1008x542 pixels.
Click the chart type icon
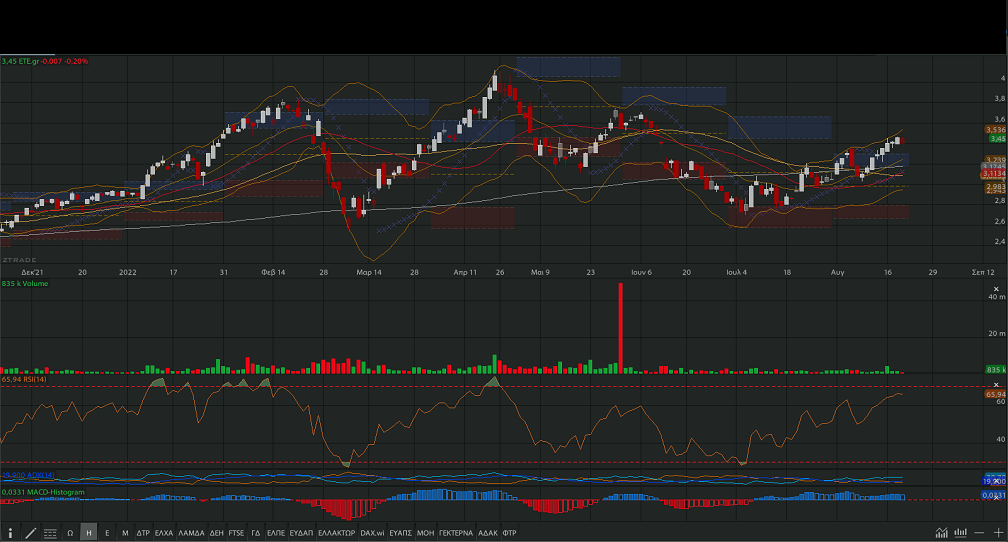[941, 533]
